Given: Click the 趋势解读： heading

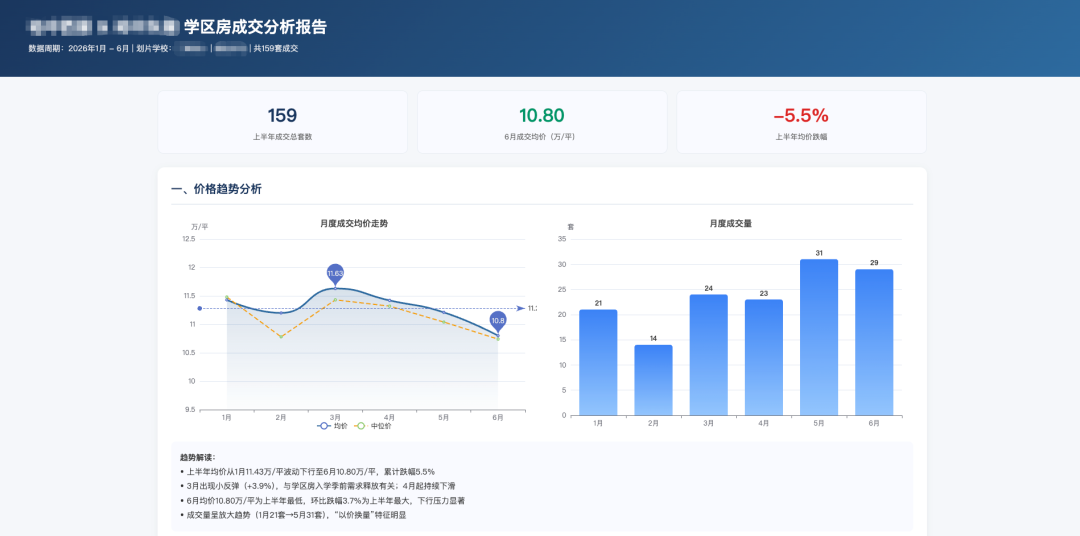Looking at the screenshot, I should [197, 457].
